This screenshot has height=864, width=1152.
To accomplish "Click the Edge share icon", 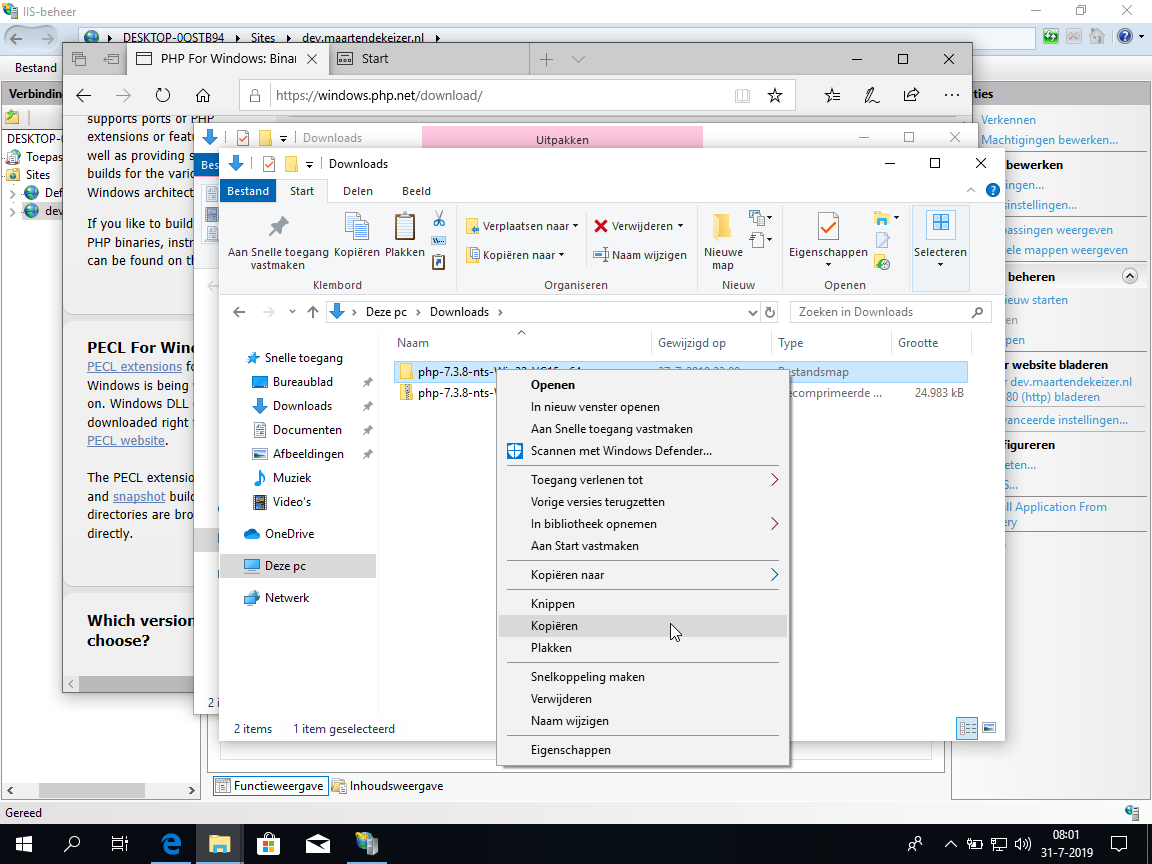I will coord(911,95).
